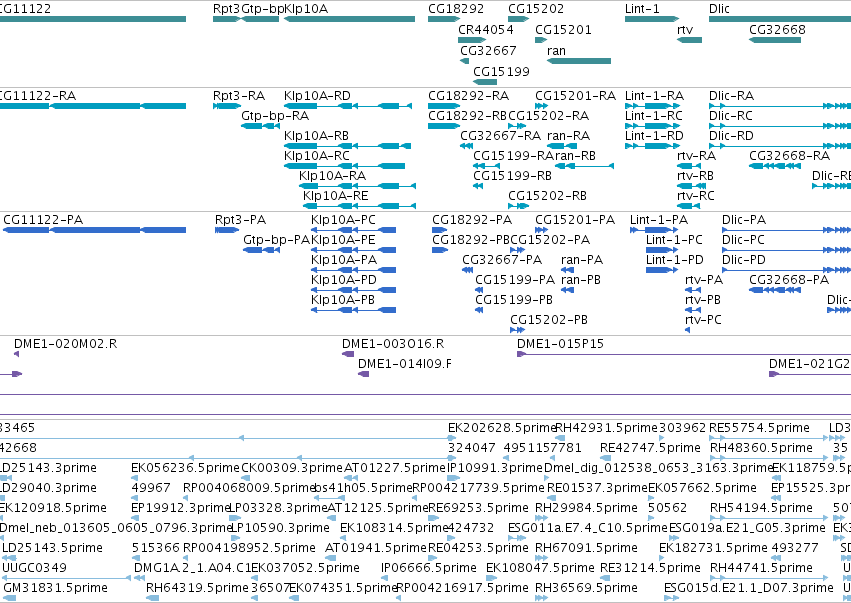
Task: Click the LD25143.3prime EST label
Action: (48, 468)
